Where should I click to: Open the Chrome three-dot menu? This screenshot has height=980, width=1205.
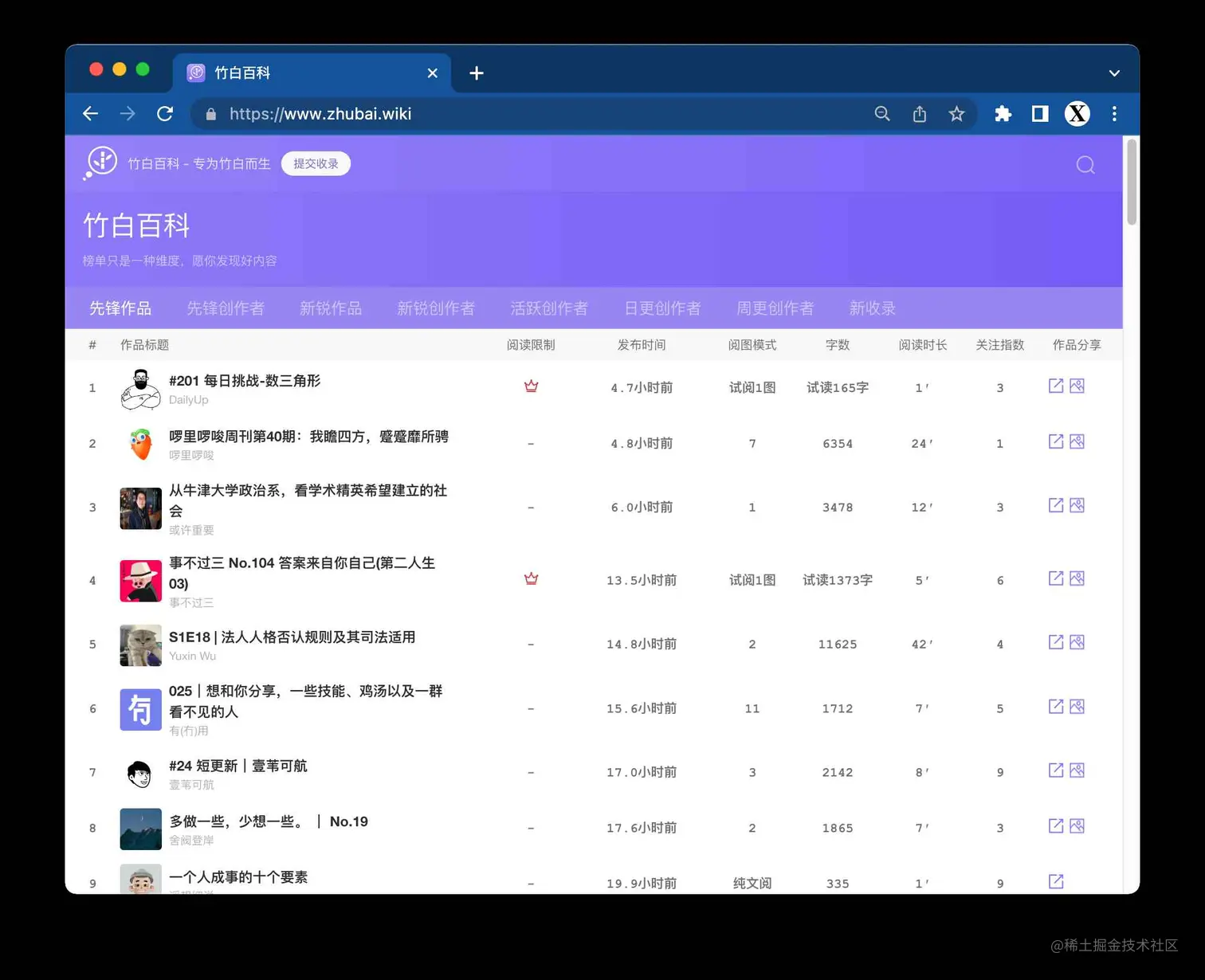1114,114
